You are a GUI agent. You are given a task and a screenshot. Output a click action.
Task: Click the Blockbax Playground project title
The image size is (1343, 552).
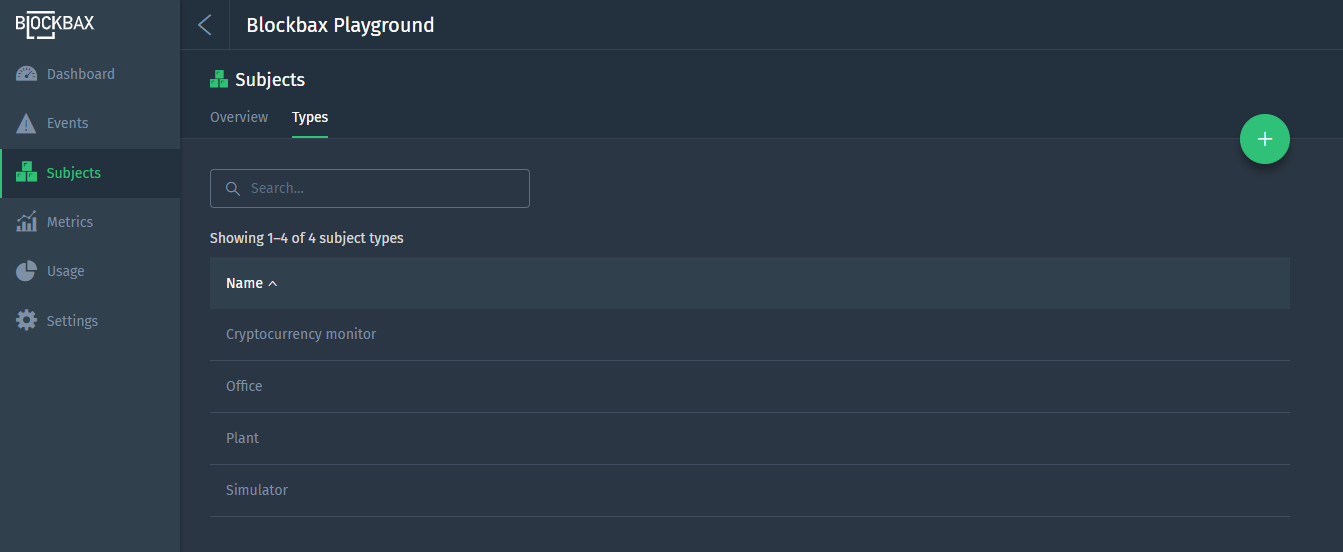340,25
